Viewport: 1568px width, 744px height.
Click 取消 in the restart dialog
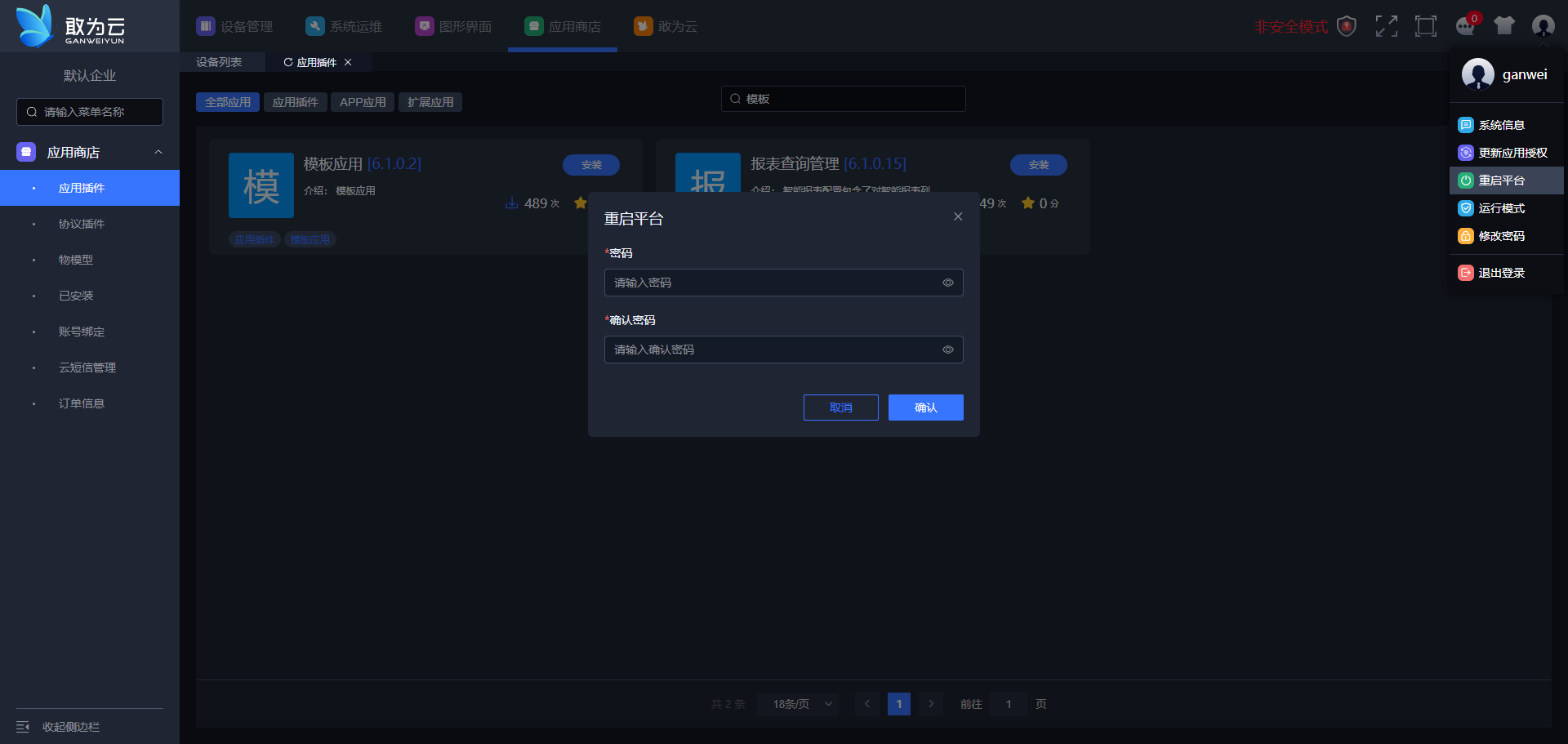(x=841, y=408)
